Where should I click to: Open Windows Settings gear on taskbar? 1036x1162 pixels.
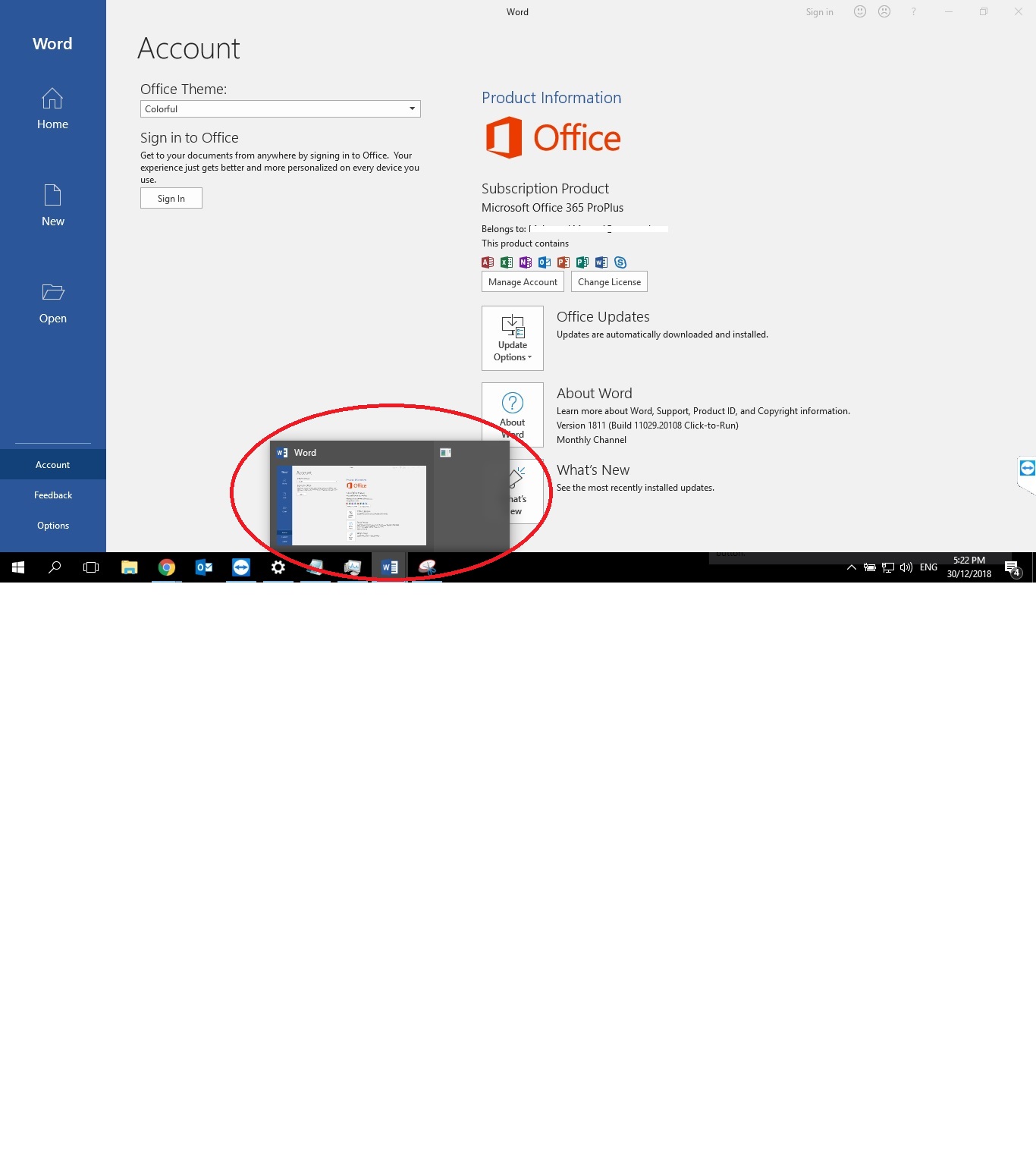click(x=278, y=567)
